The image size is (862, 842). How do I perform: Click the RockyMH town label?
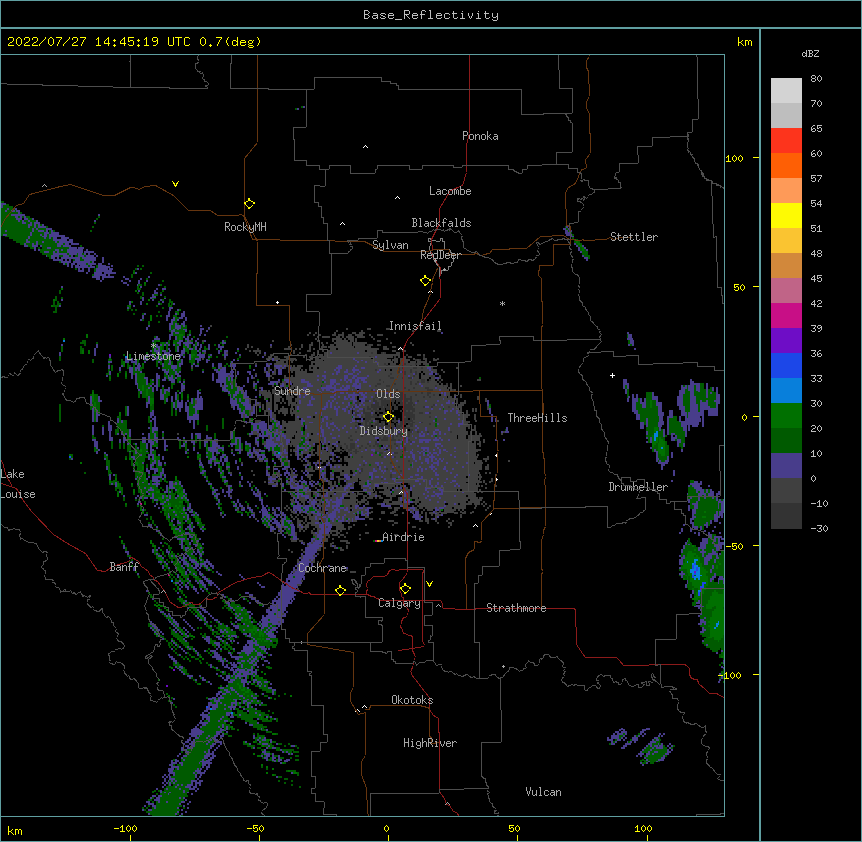pyautogui.click(x=245, y=227)
